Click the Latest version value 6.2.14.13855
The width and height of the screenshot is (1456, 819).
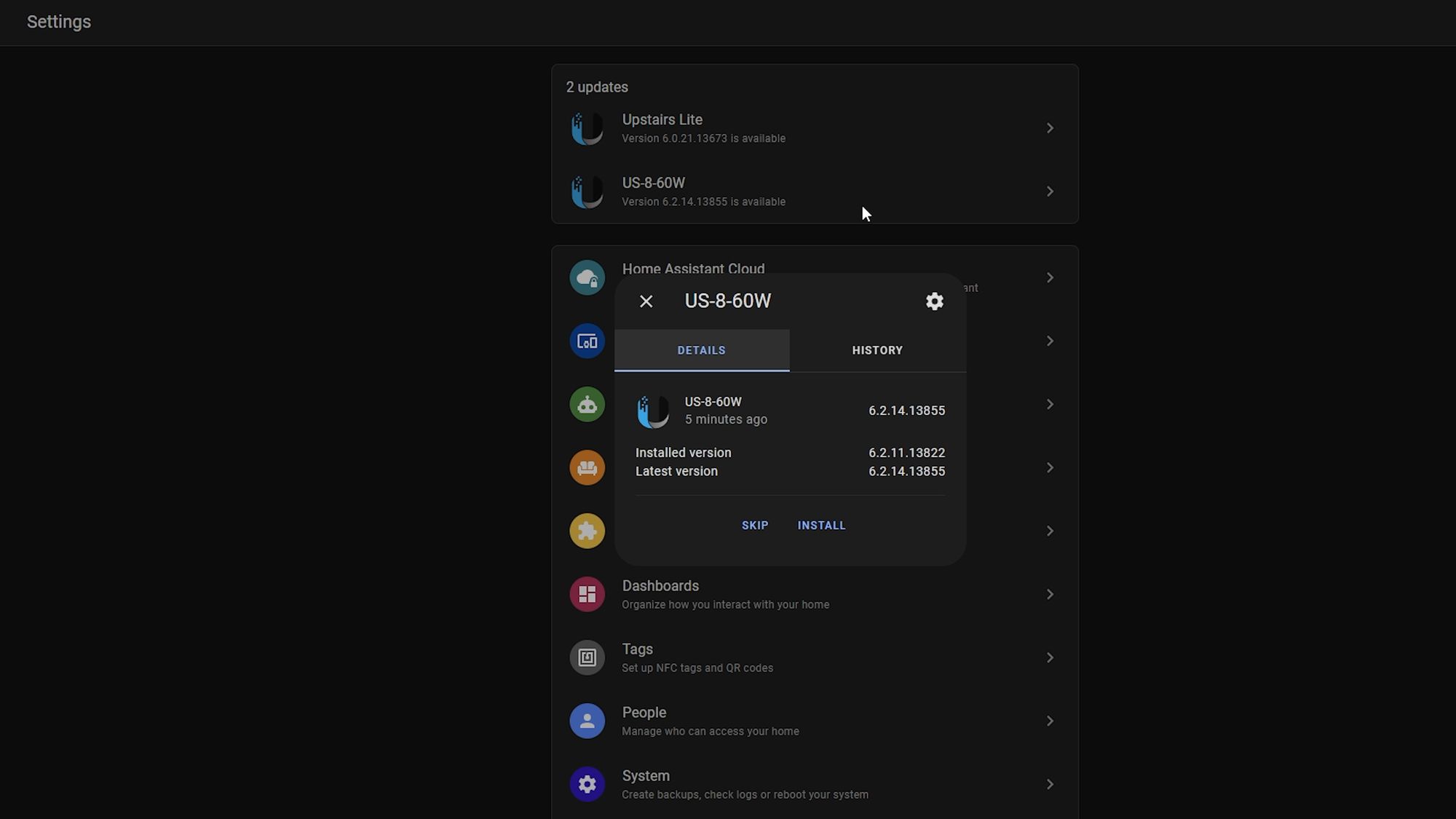click(x=906, y=472)
